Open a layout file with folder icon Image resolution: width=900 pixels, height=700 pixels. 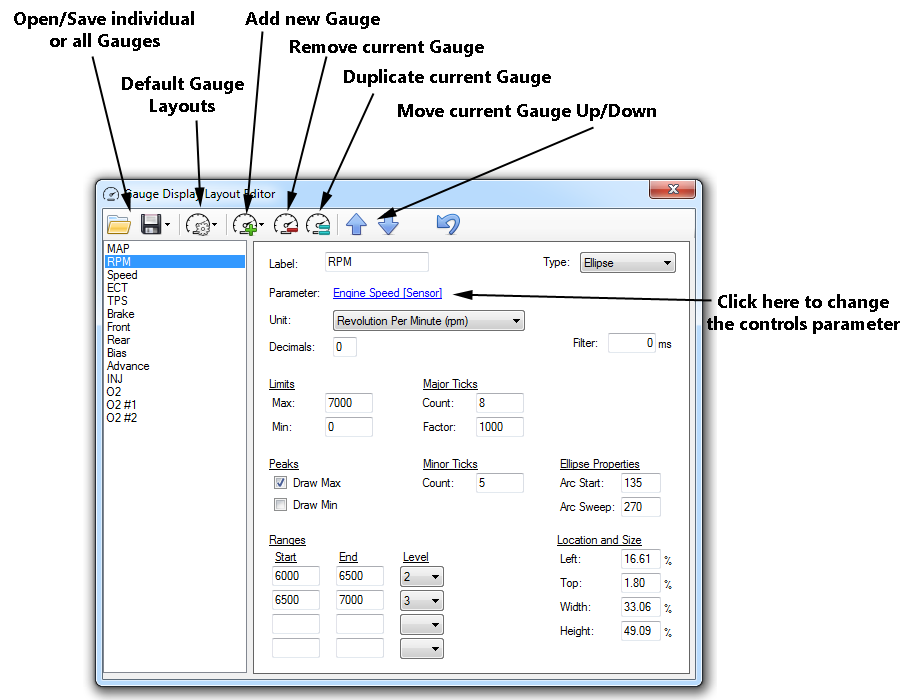(119, 224)
